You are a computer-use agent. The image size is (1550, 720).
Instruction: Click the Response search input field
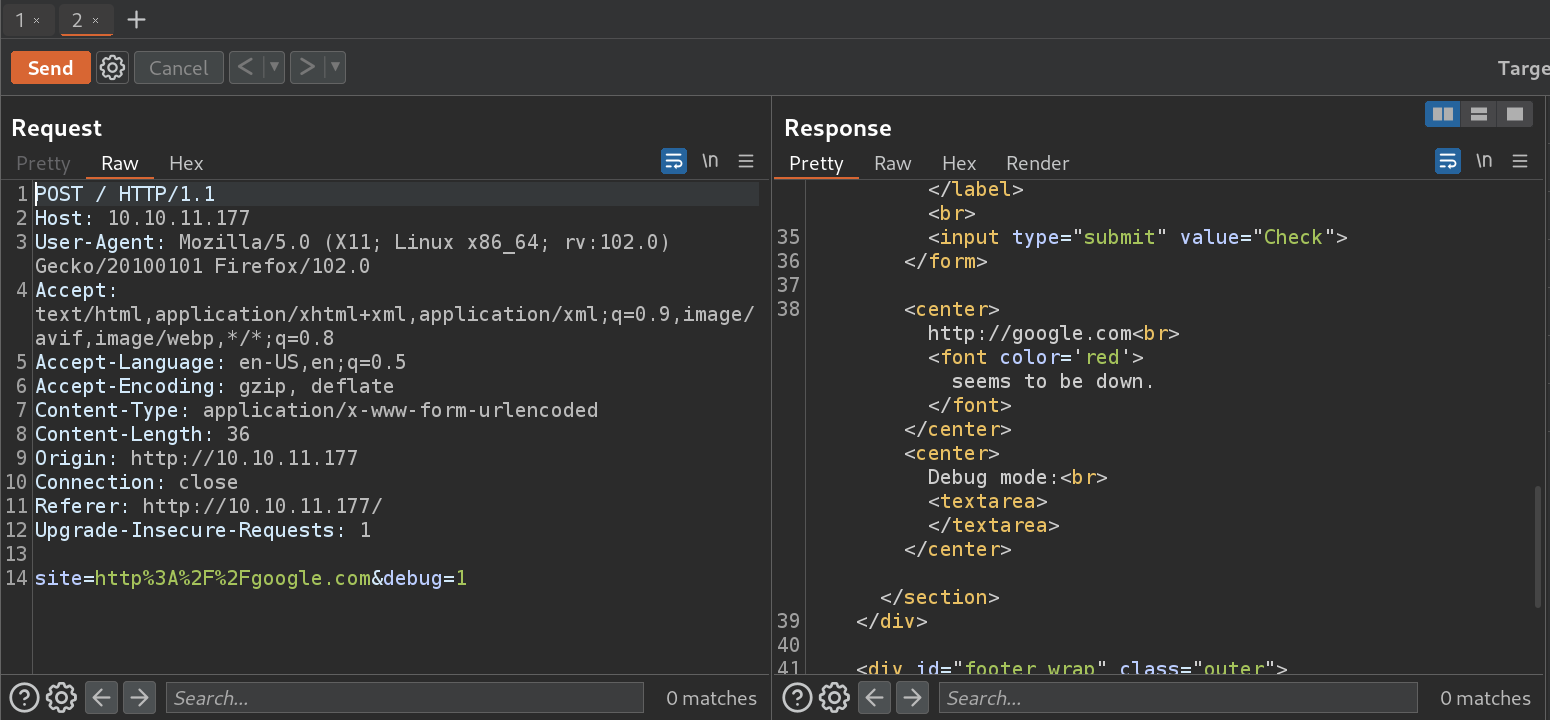click(x=1179, y=698)
